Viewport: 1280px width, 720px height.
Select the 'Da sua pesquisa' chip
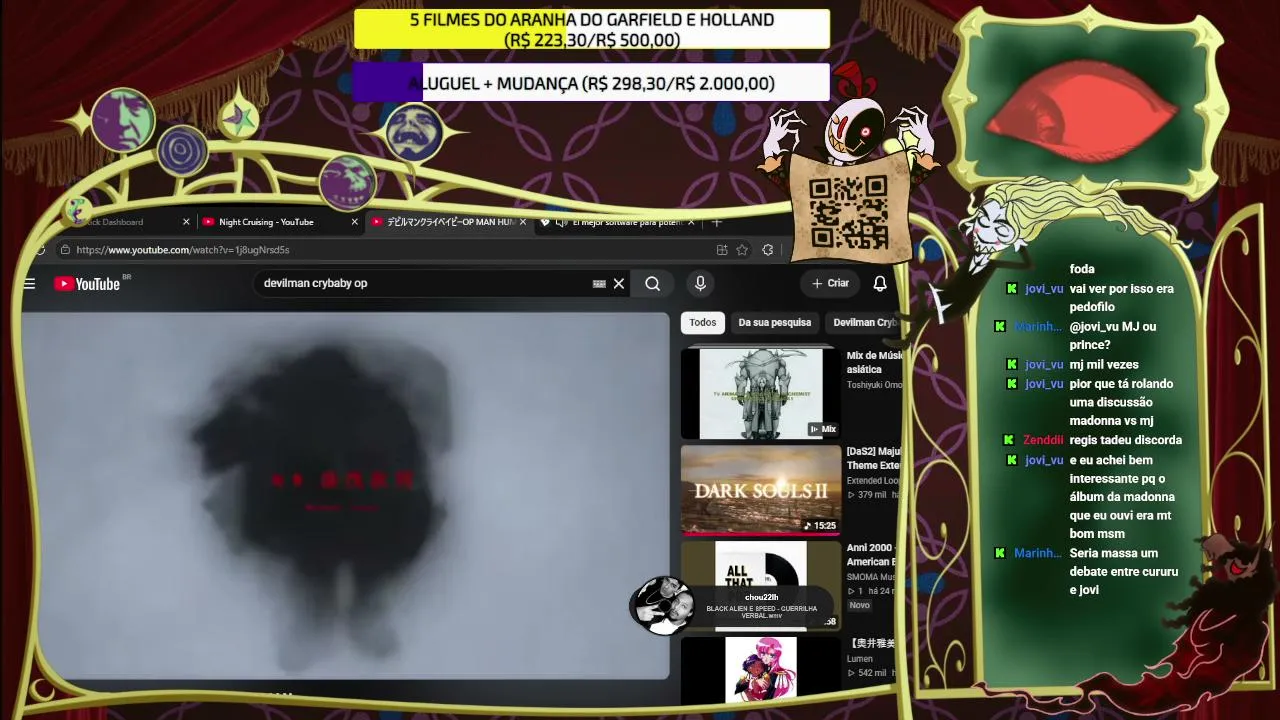(775, 323)
